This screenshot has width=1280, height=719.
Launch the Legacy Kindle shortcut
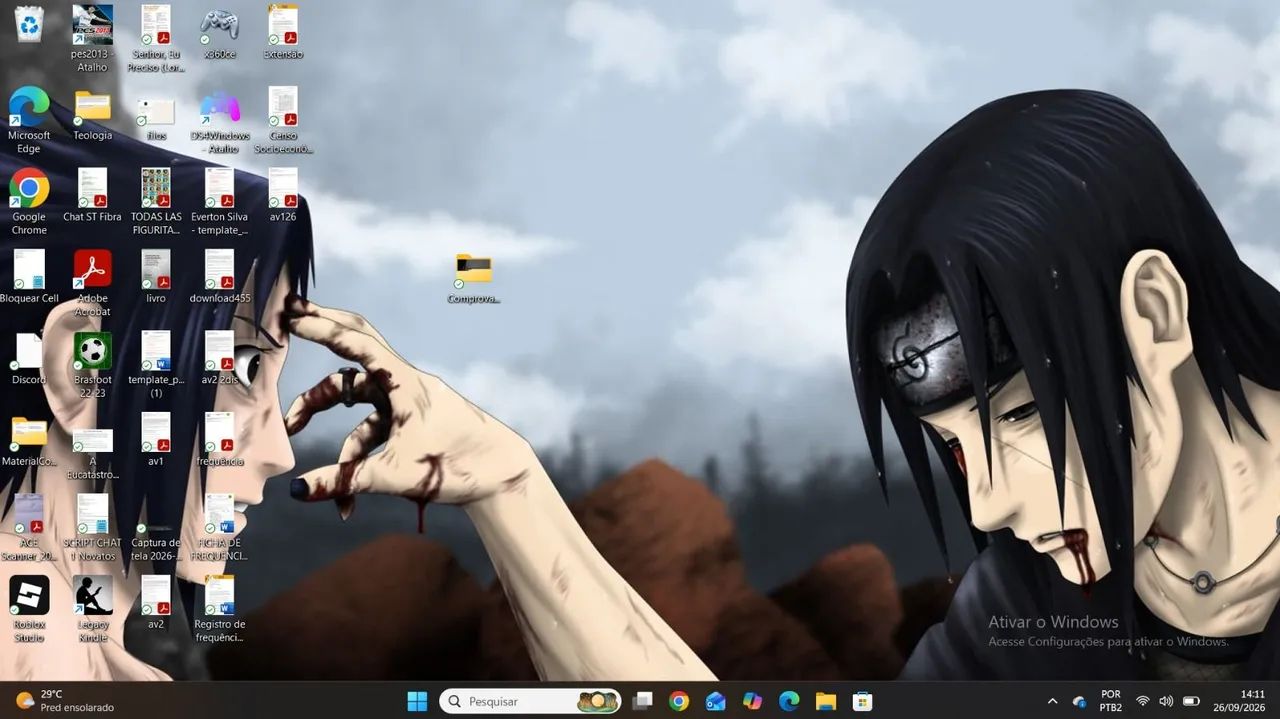(92, 609)
